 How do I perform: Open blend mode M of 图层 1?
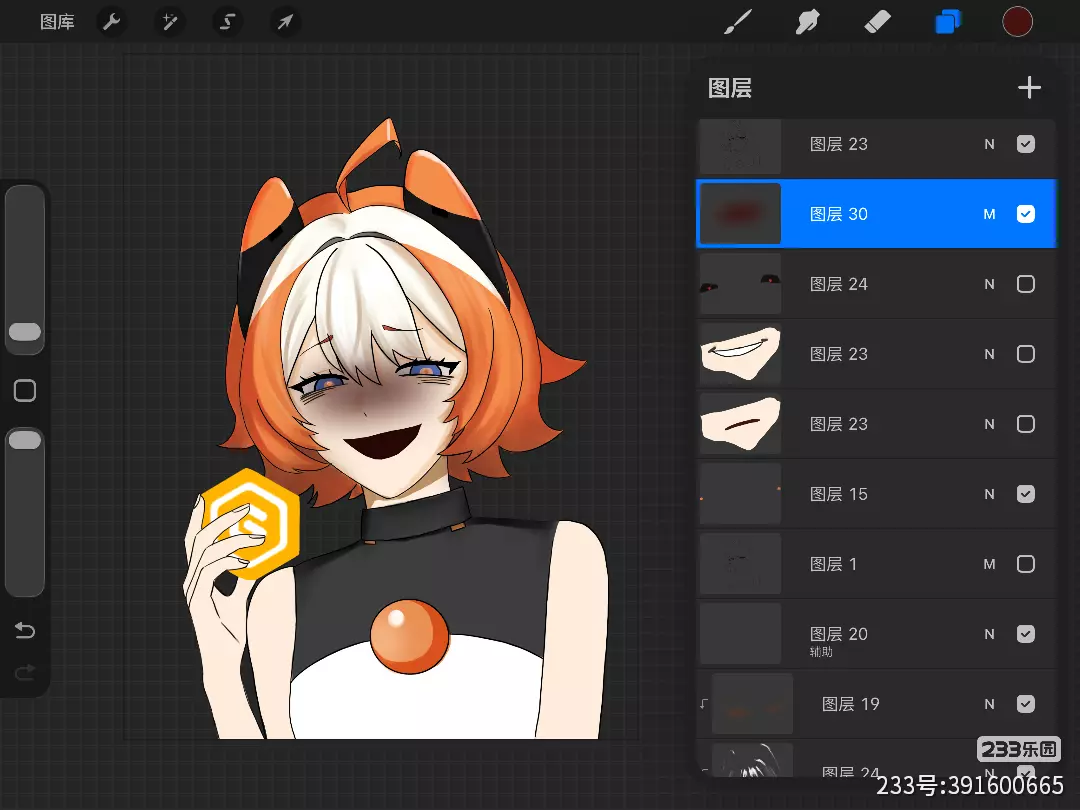coord(989,564)
